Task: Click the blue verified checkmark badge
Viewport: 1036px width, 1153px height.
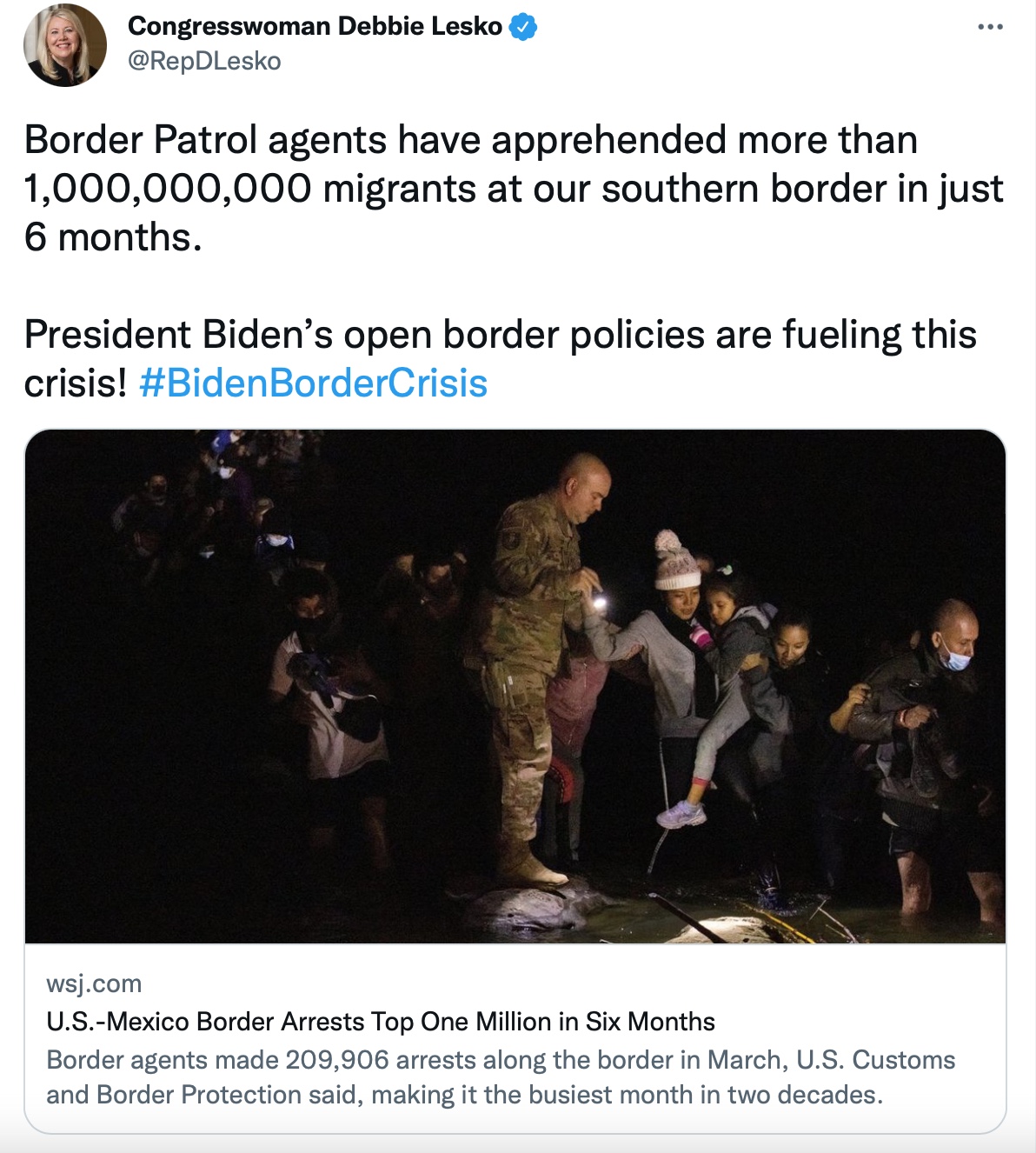Action: [522, 27]
